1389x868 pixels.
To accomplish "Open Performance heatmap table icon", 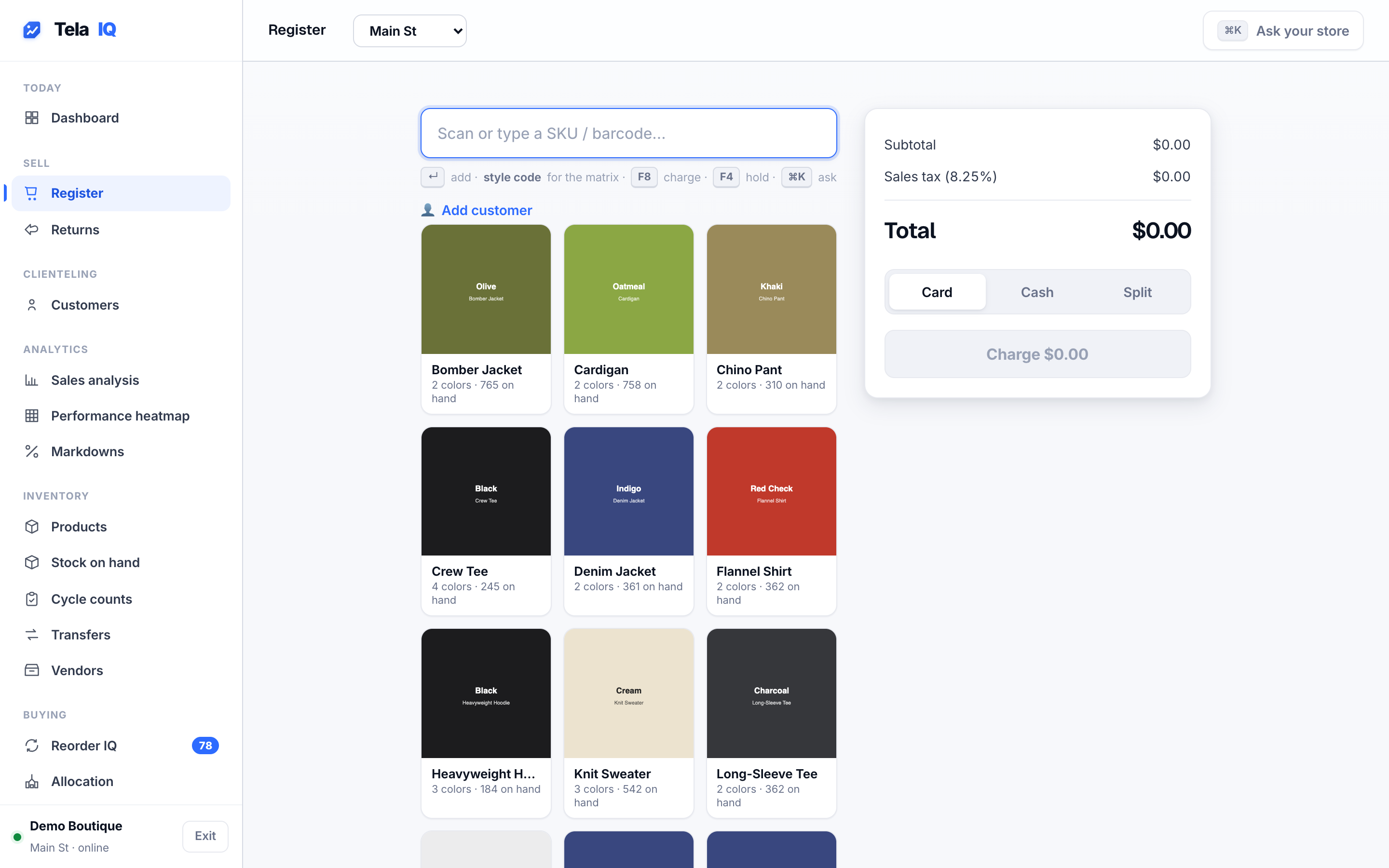I will click(31, 416).
